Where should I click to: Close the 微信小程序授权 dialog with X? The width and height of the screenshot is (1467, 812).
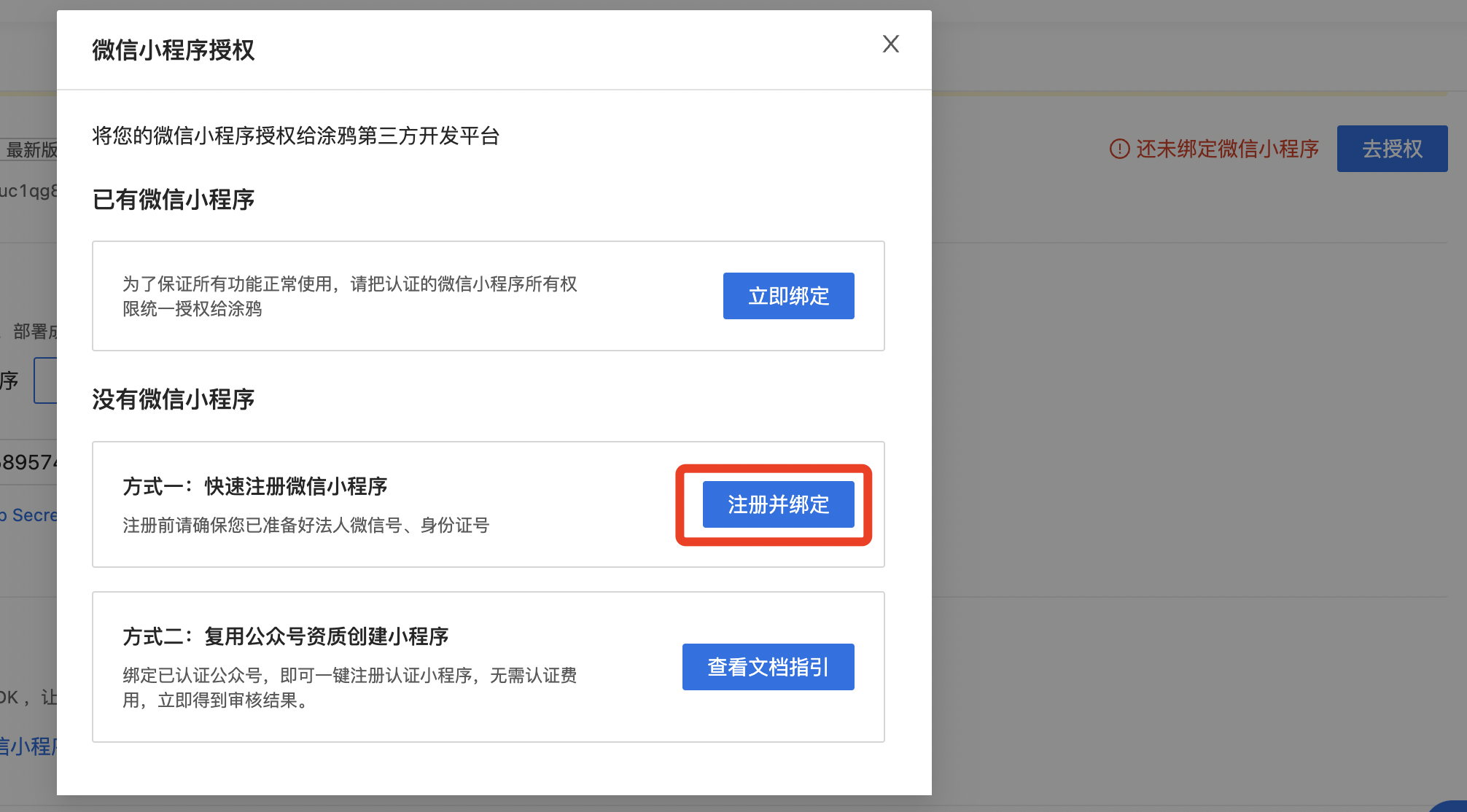[890, 44]
